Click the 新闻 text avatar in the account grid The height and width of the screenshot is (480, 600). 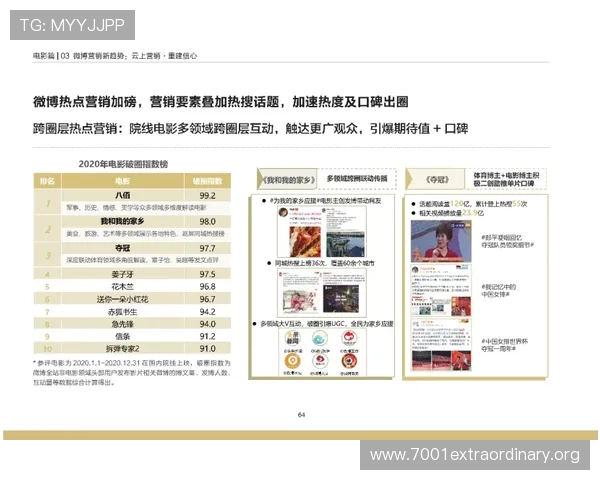(292, 338)
